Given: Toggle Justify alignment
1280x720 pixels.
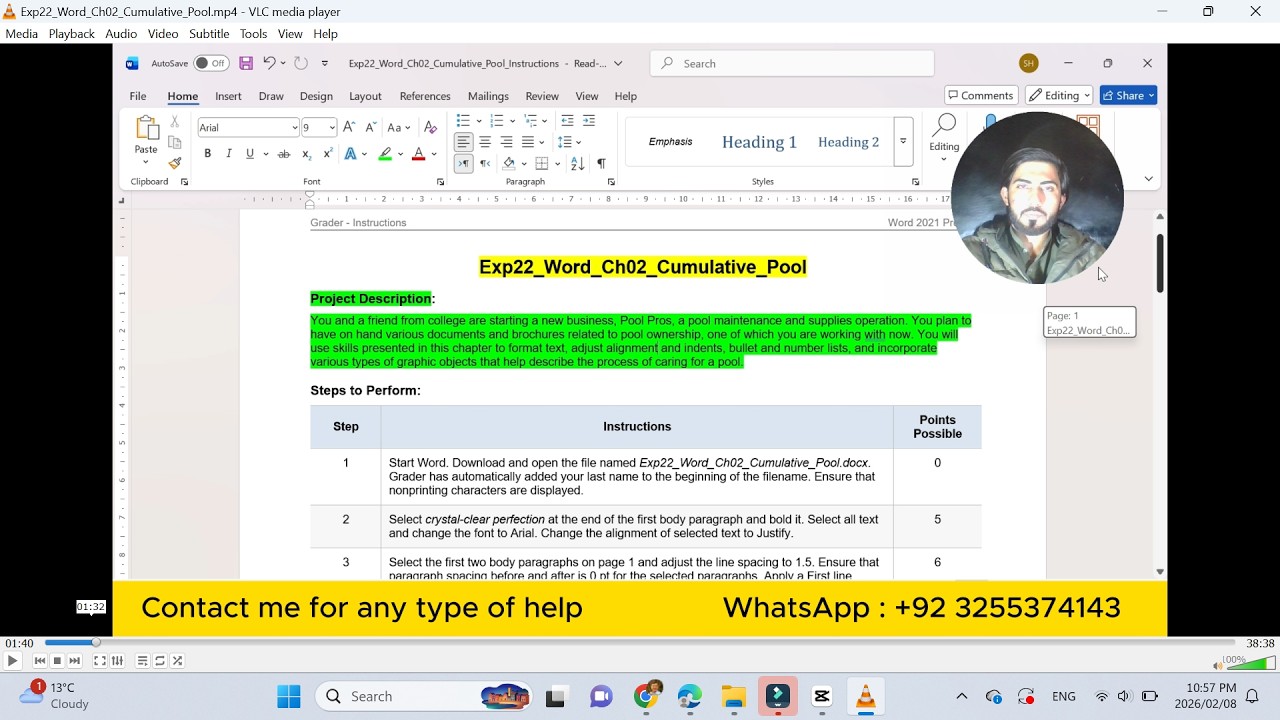Looking at the screenshot, I should tap(528, 142).
